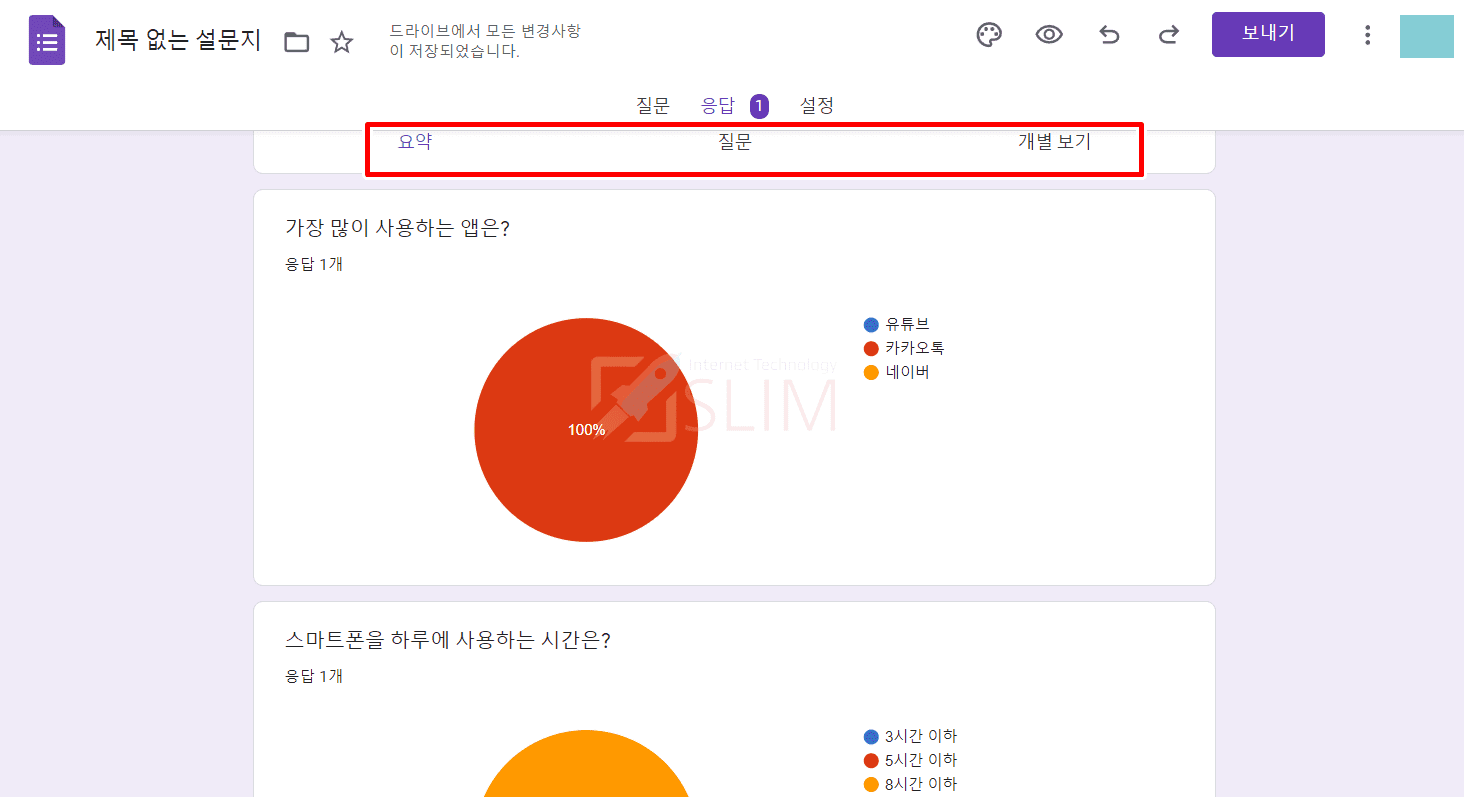The width and height of the screenshot is (1464, 797).
Task: Click the 5시간 이하 legend entry
Action: 910,760
